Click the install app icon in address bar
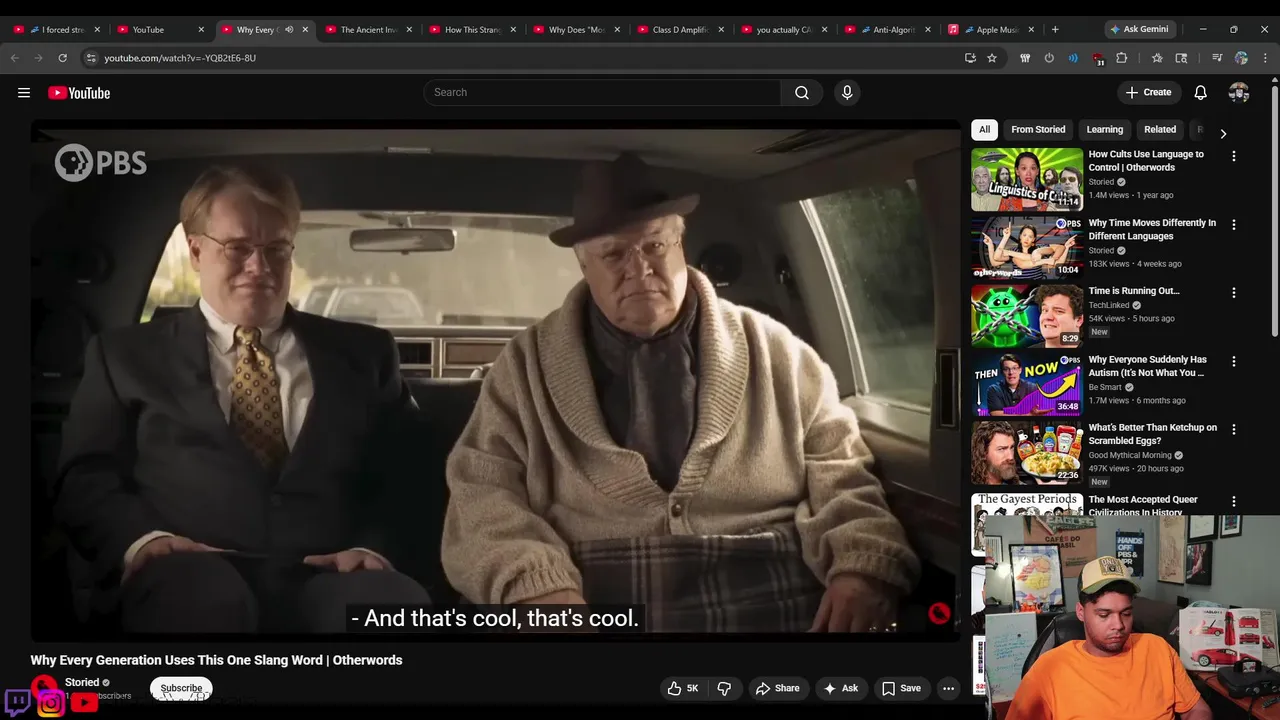 [970, 58]
